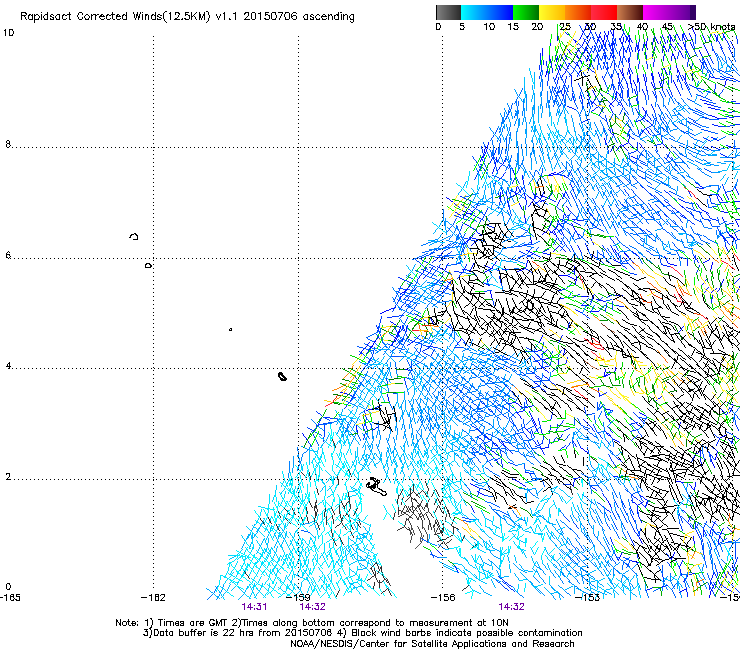
Task: Click the '>50 knots' legend label
Action: pyautogui.click(x=711, y=27)
